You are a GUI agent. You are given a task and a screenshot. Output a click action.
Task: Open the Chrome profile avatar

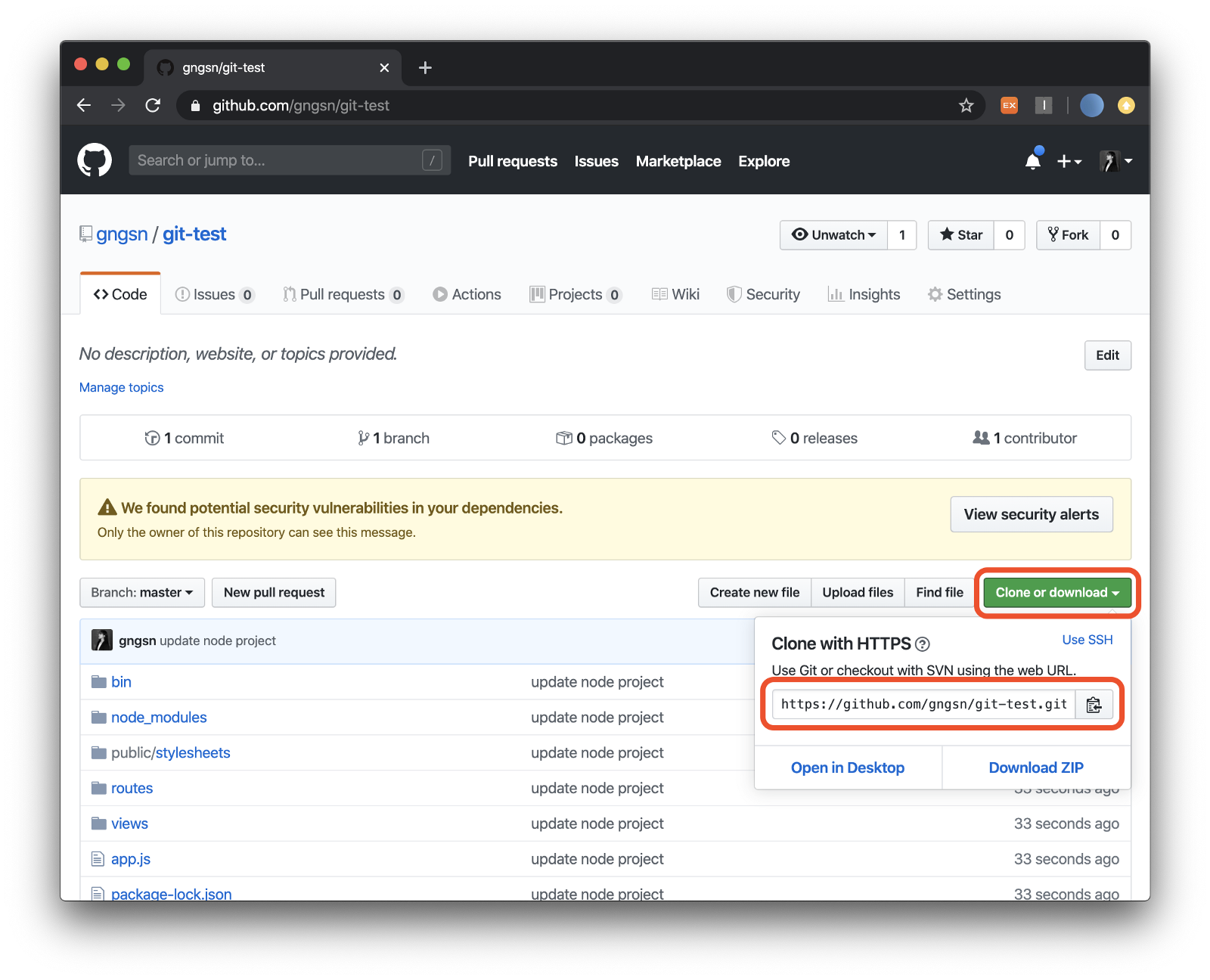pyautogui.click(x=1091, y=105)
